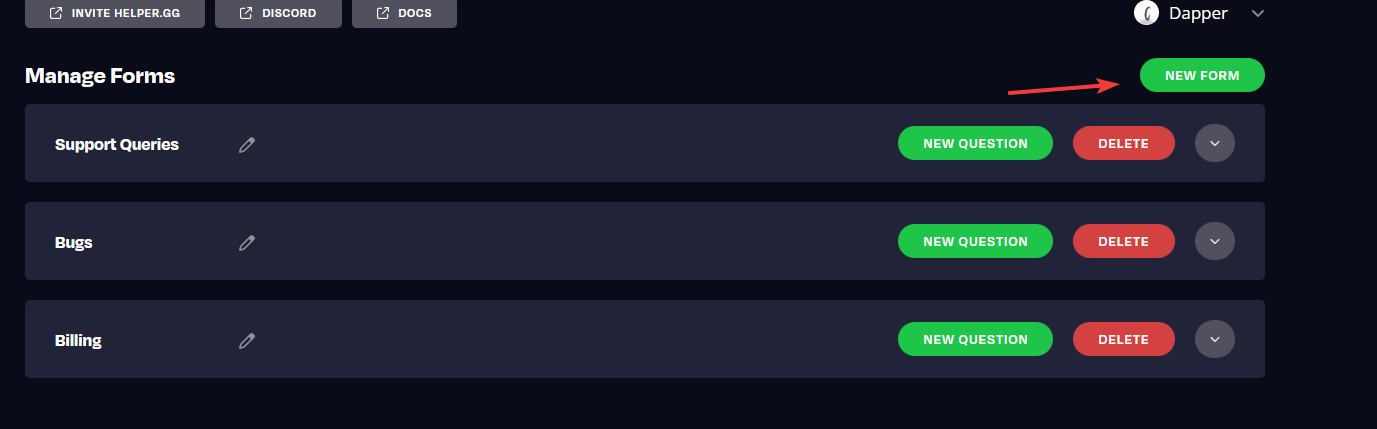The width and height of the screenshot is (1377, 429).
Task: Click the pencil icon next to Bugs
Action: tap(247, 242)
